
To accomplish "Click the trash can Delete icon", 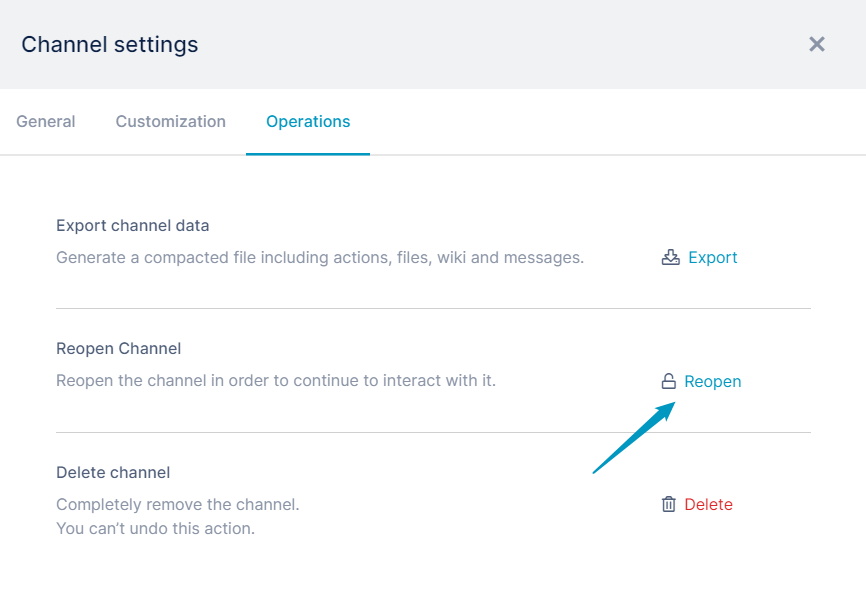I will (x=669, y=504).
